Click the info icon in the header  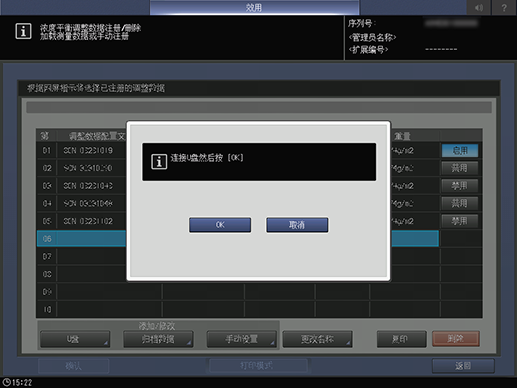point(23,31)
